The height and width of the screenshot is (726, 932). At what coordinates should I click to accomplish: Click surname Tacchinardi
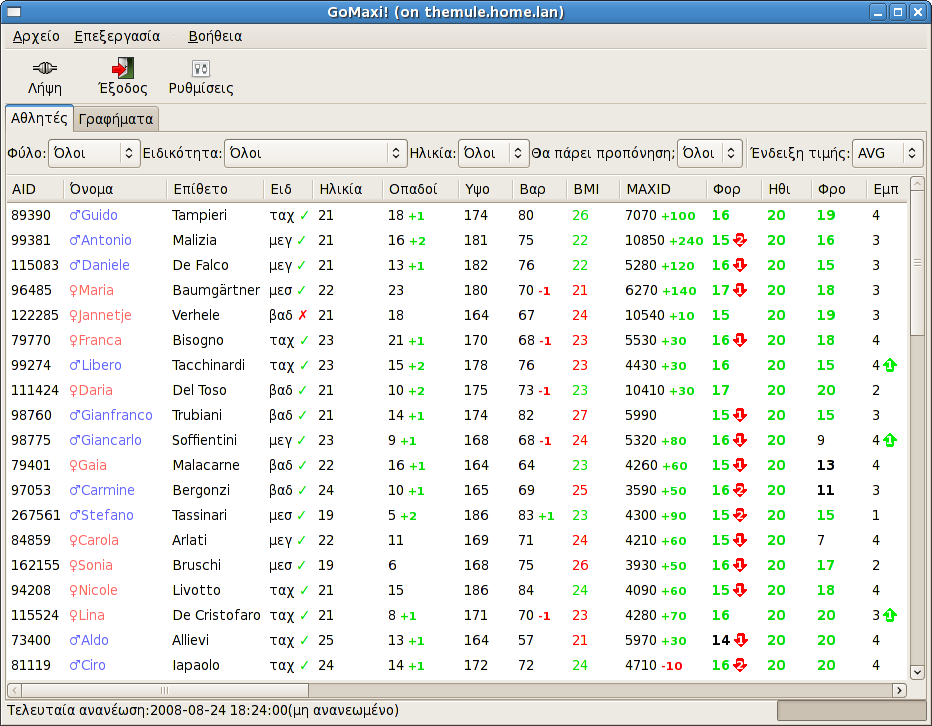(x=209, y=365)
